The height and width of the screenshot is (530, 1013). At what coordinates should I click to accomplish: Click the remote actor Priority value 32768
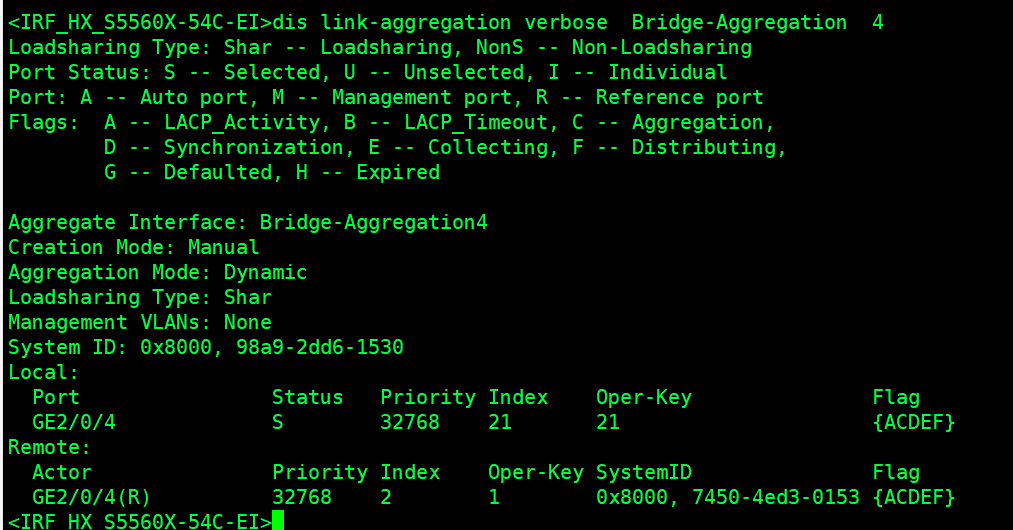pyautogui.click(x=301, y=497)
